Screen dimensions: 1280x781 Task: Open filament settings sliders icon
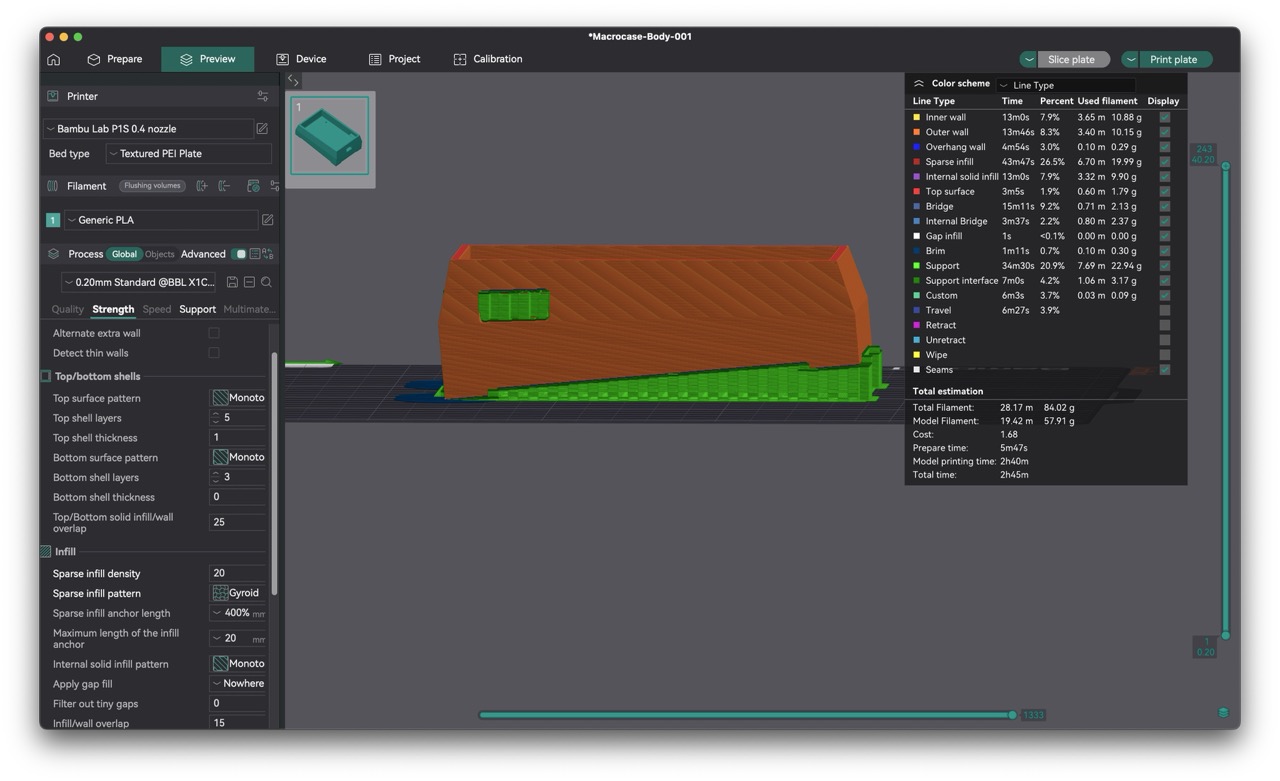coord(275,186)
